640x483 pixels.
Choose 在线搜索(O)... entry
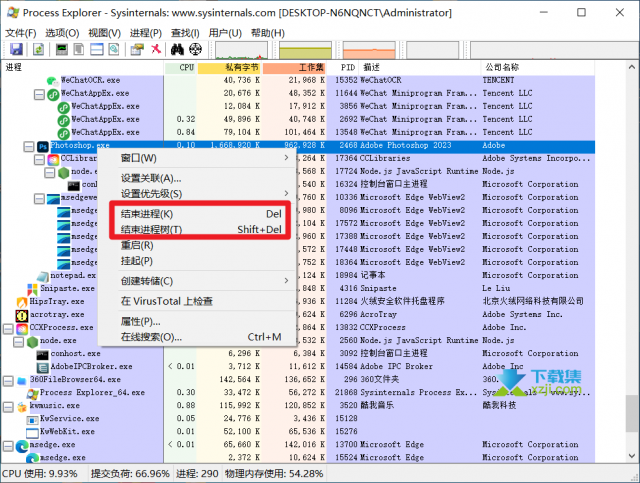(x=196, y=337)
